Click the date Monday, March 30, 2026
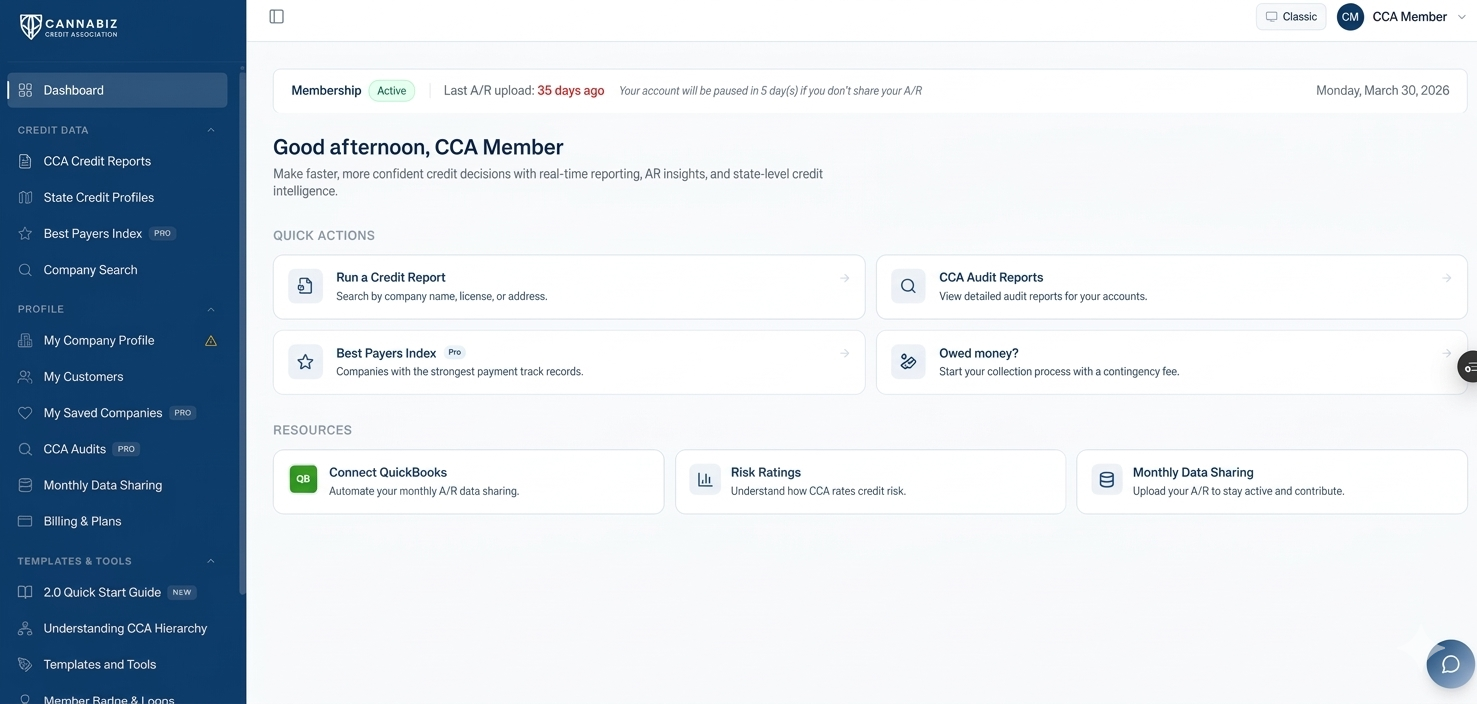Viewport: 1477px width, 704px height. (x=1382, y=91)
